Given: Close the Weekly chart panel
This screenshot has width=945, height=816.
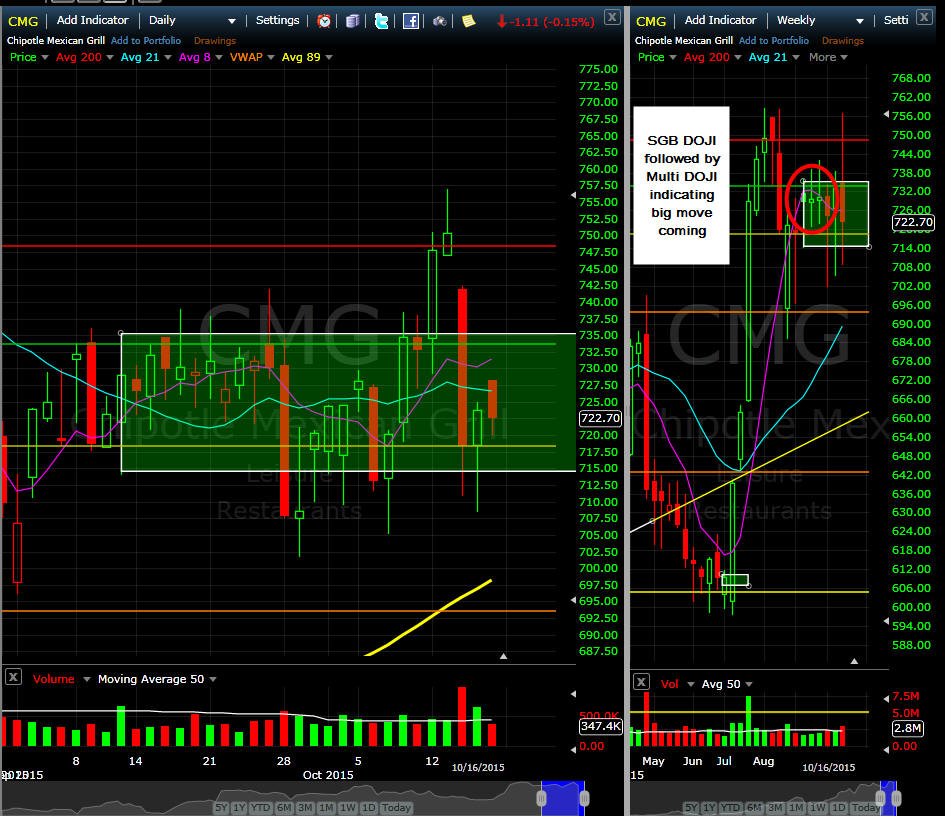Looking at the screenshot, I should point(923,17).
